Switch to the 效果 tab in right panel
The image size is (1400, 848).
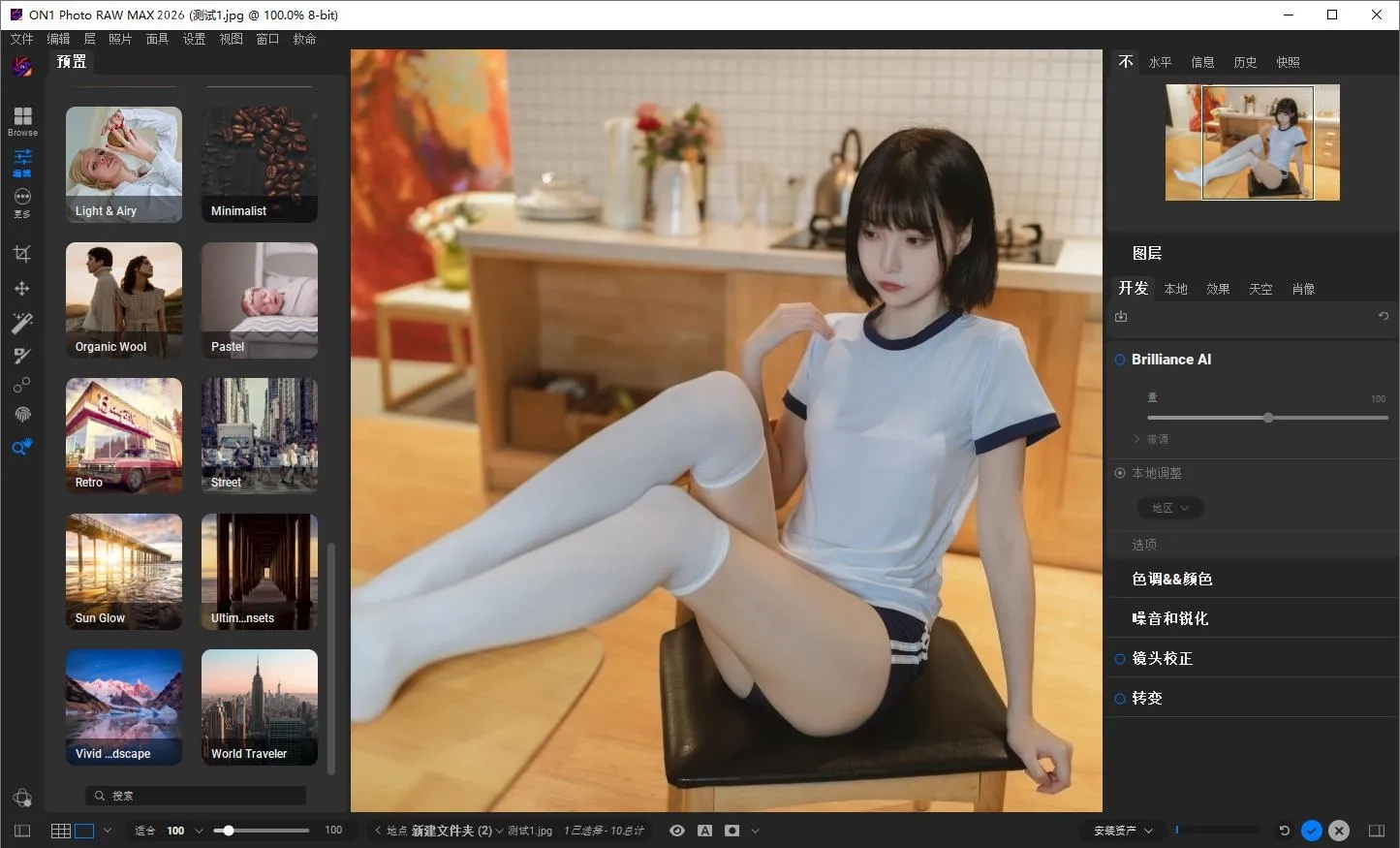pos(1218,288)
